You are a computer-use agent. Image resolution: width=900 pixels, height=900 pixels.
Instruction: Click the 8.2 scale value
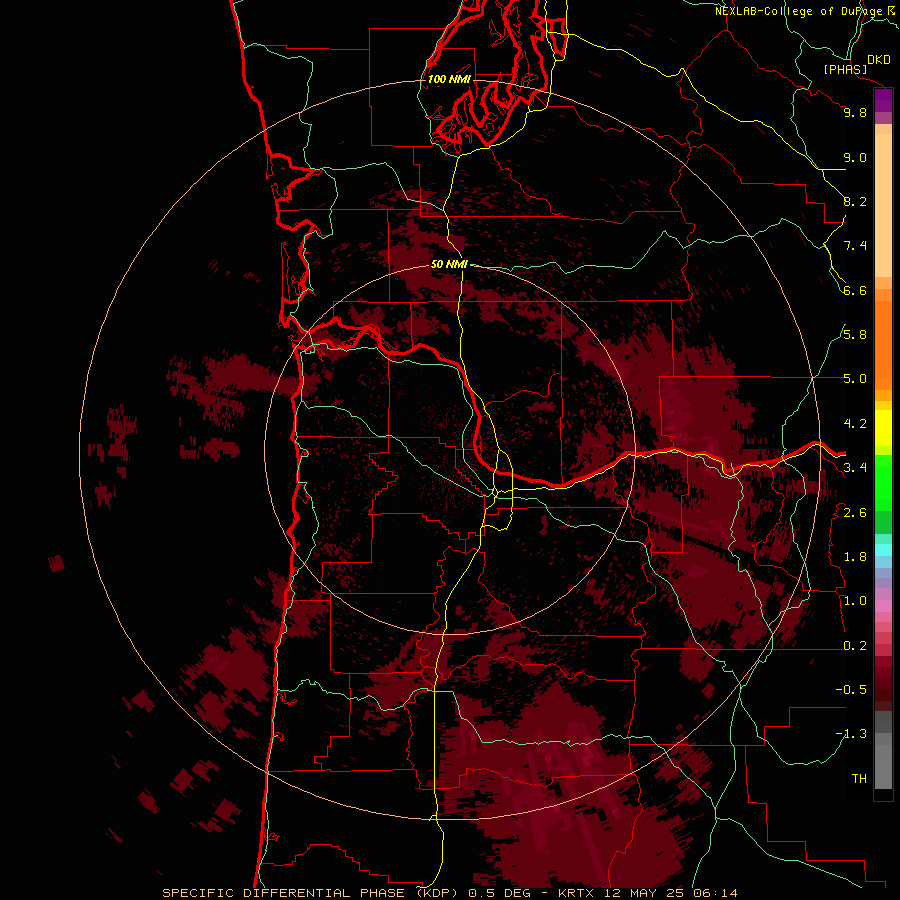click(x=855, y=201)
